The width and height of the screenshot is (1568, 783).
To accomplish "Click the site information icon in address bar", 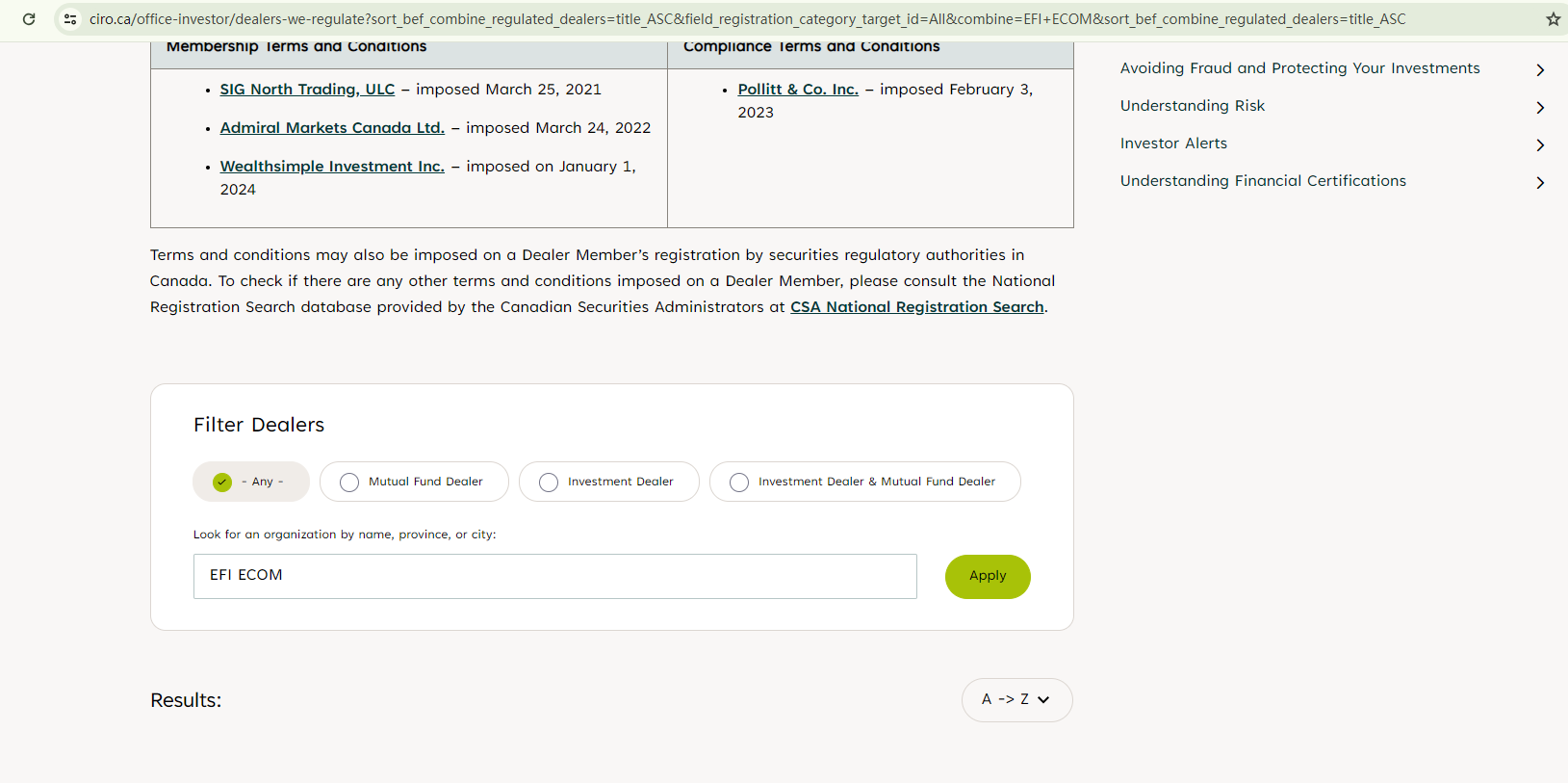I will coord(70,19).
